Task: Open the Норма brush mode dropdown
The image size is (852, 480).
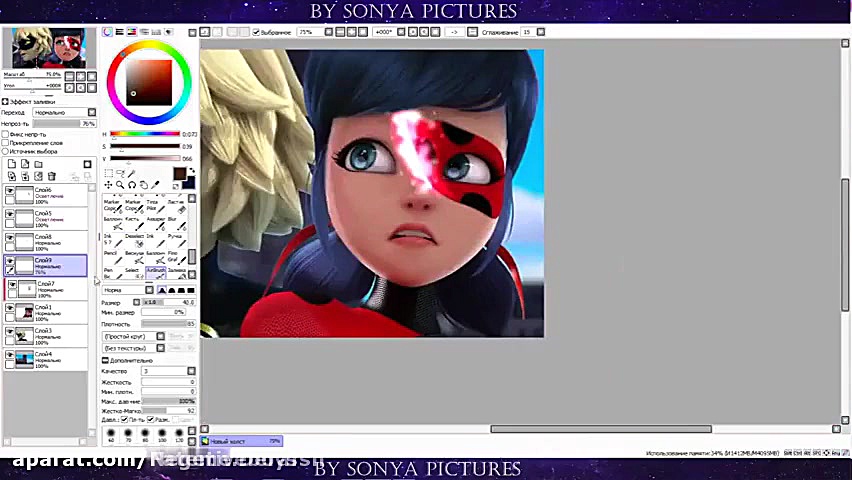Action: click(149, 290)
